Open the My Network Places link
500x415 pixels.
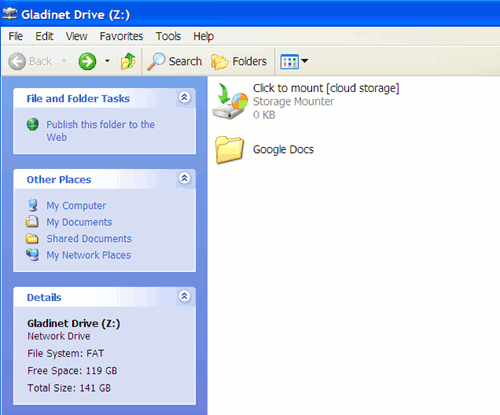pos(89,255)
